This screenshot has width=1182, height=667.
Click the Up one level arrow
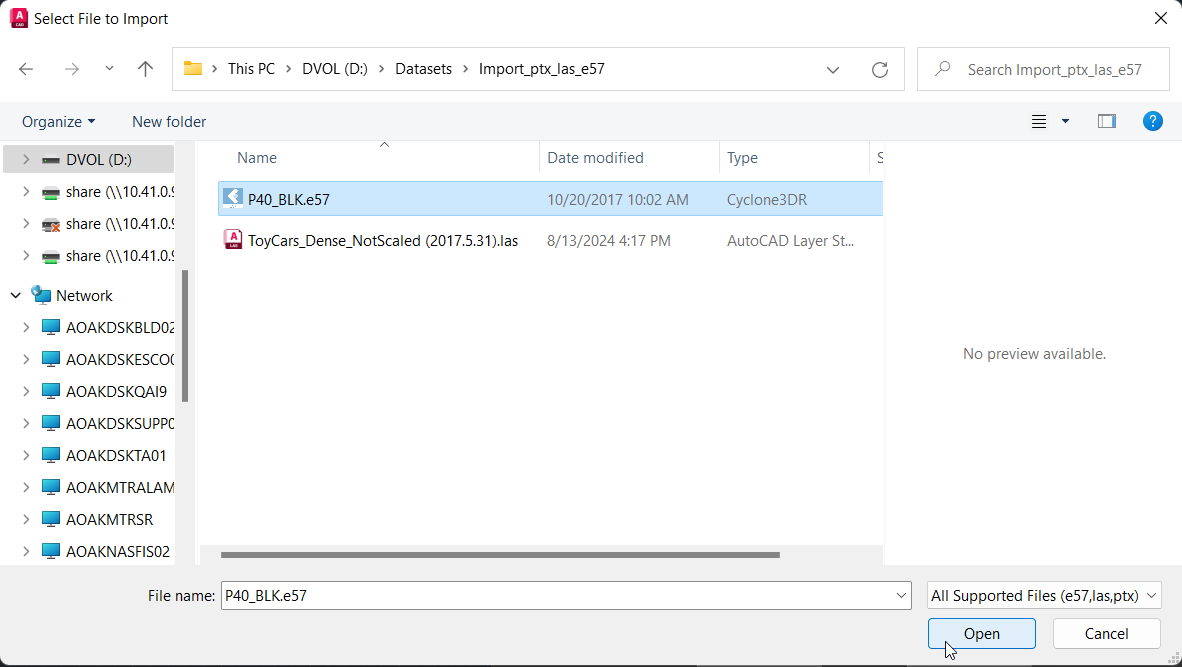click(145, 69)
